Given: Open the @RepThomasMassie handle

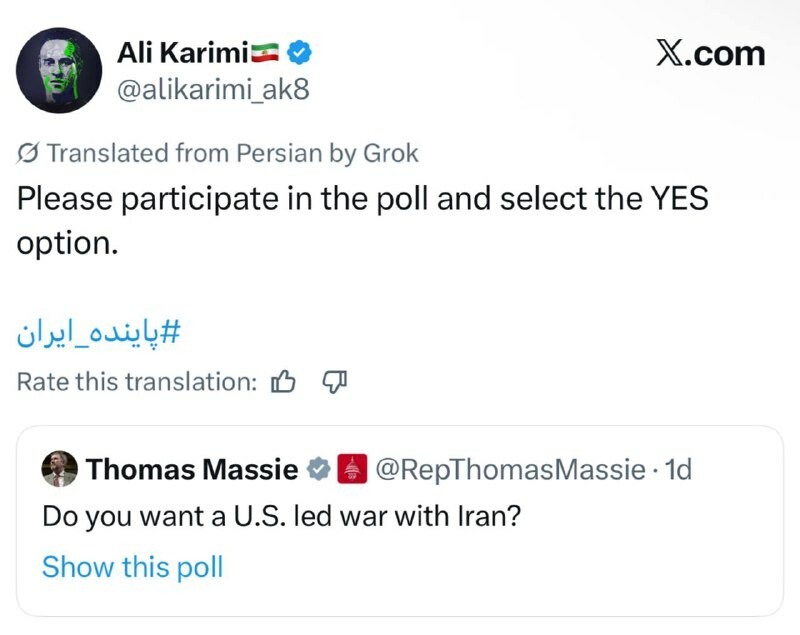Looking at the screenshot, I should coord(510,469).
